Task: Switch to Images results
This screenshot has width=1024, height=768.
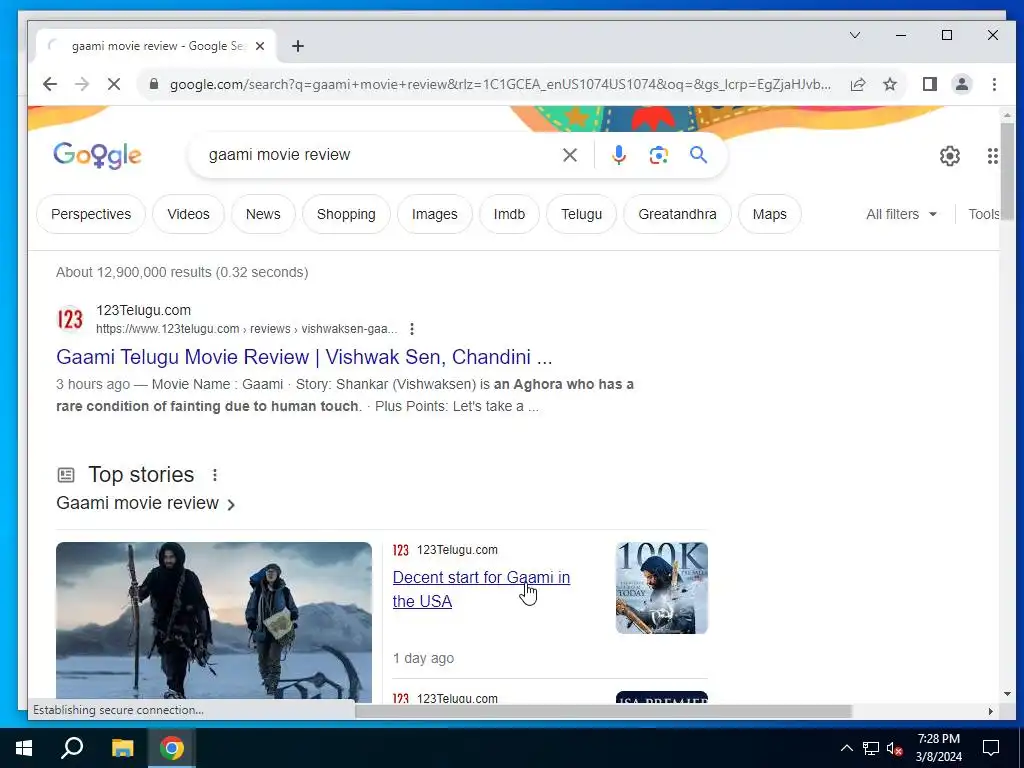Action: click(434, 214)
